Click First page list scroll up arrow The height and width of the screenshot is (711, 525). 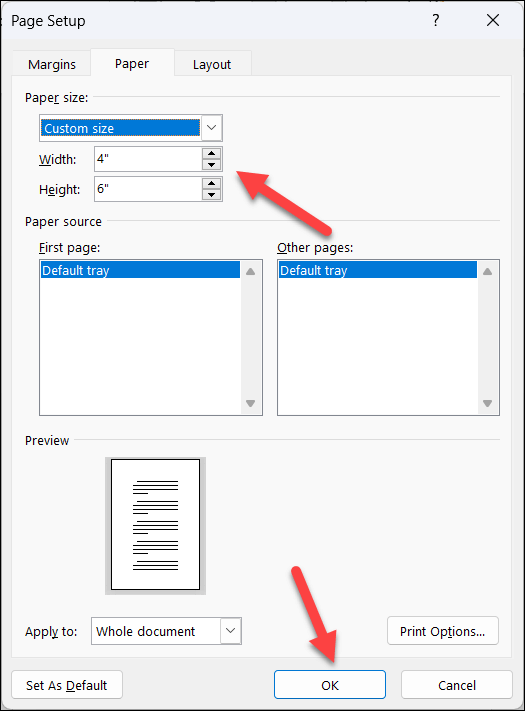(250, 271)
